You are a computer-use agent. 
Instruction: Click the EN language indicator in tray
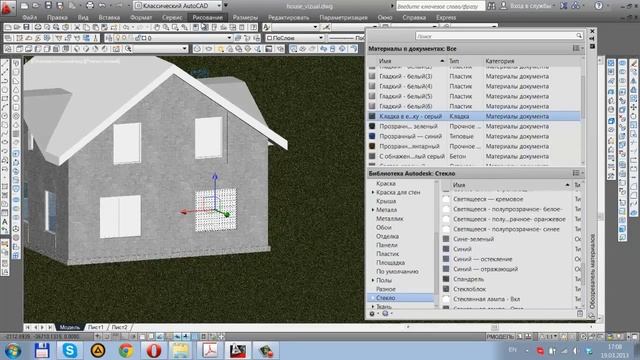tap(513, 350)
